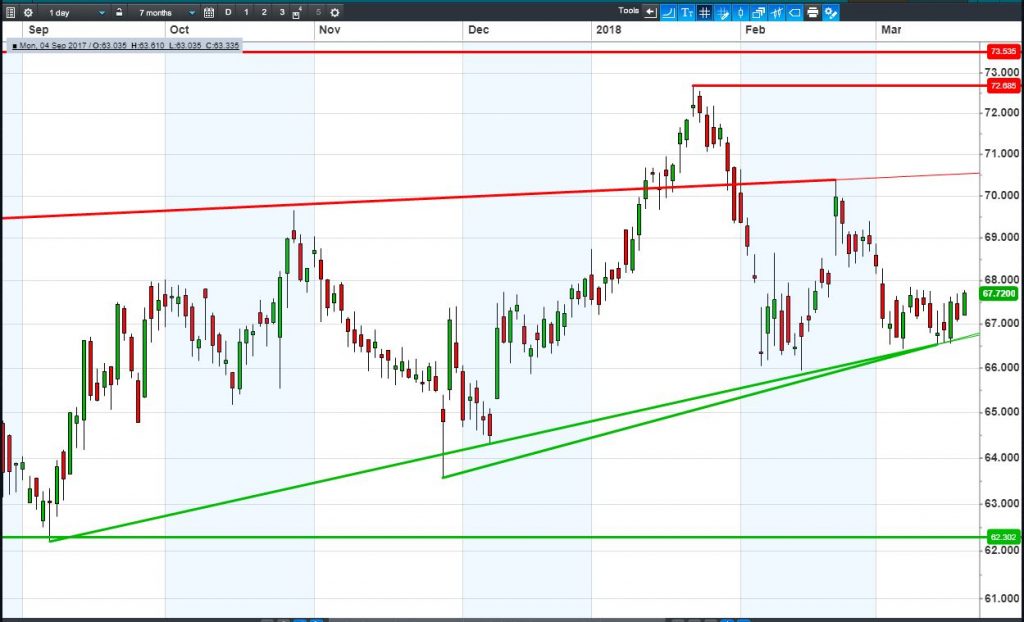Open preset settings gear after preset 5
This screenshot has width=1024, height=622.
pos(334,12)
